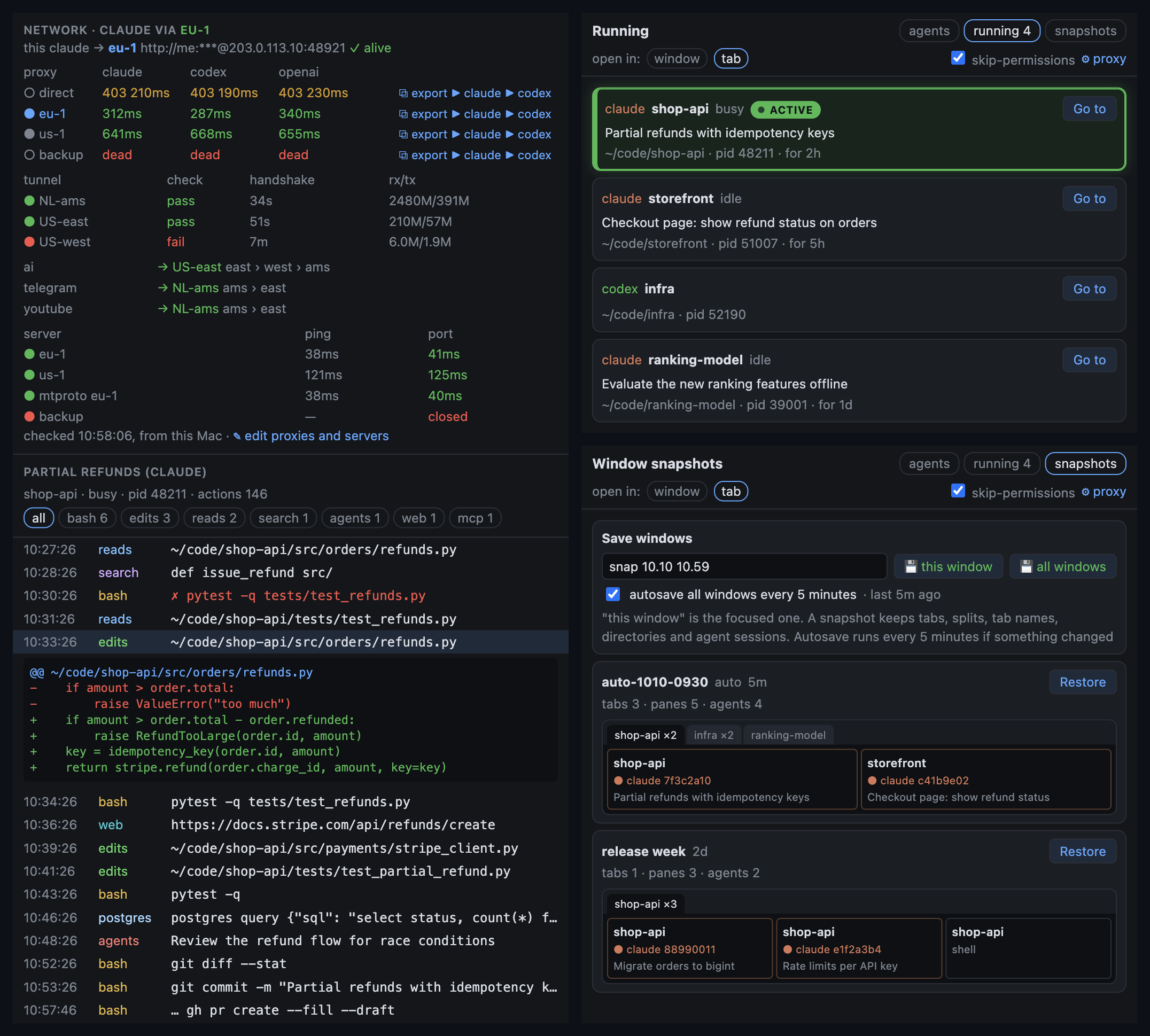This screenshot has width=1150, height=1036.
Task: Click the snapshot name field snap 10.10 10.59
Action: click(x=743, y=566)
